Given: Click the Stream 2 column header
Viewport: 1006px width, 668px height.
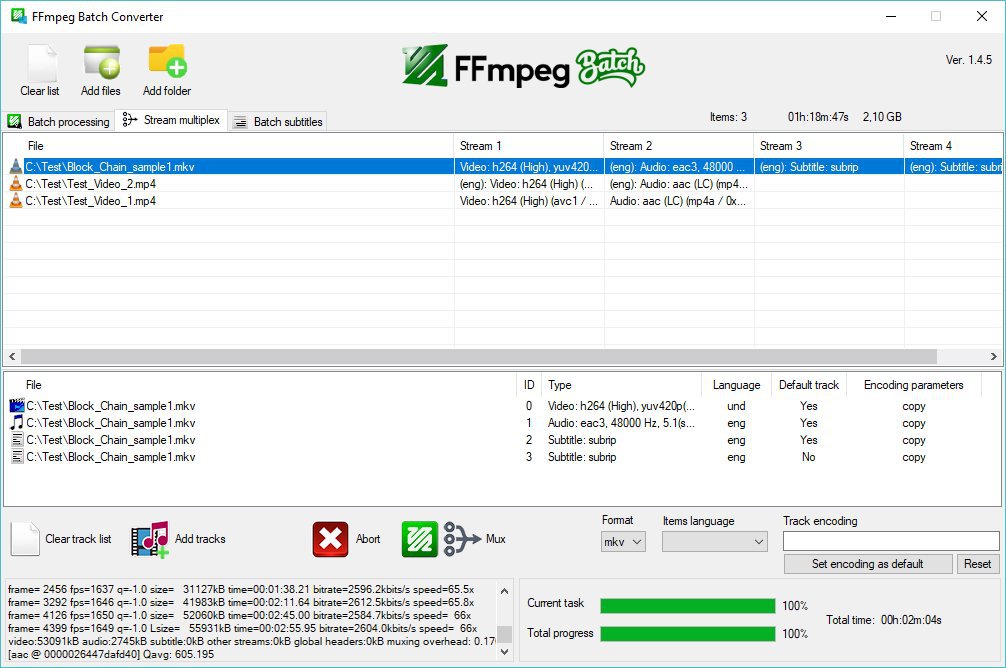Looking at the screenshot, I should pyautogui.click(x=679, y=146).
